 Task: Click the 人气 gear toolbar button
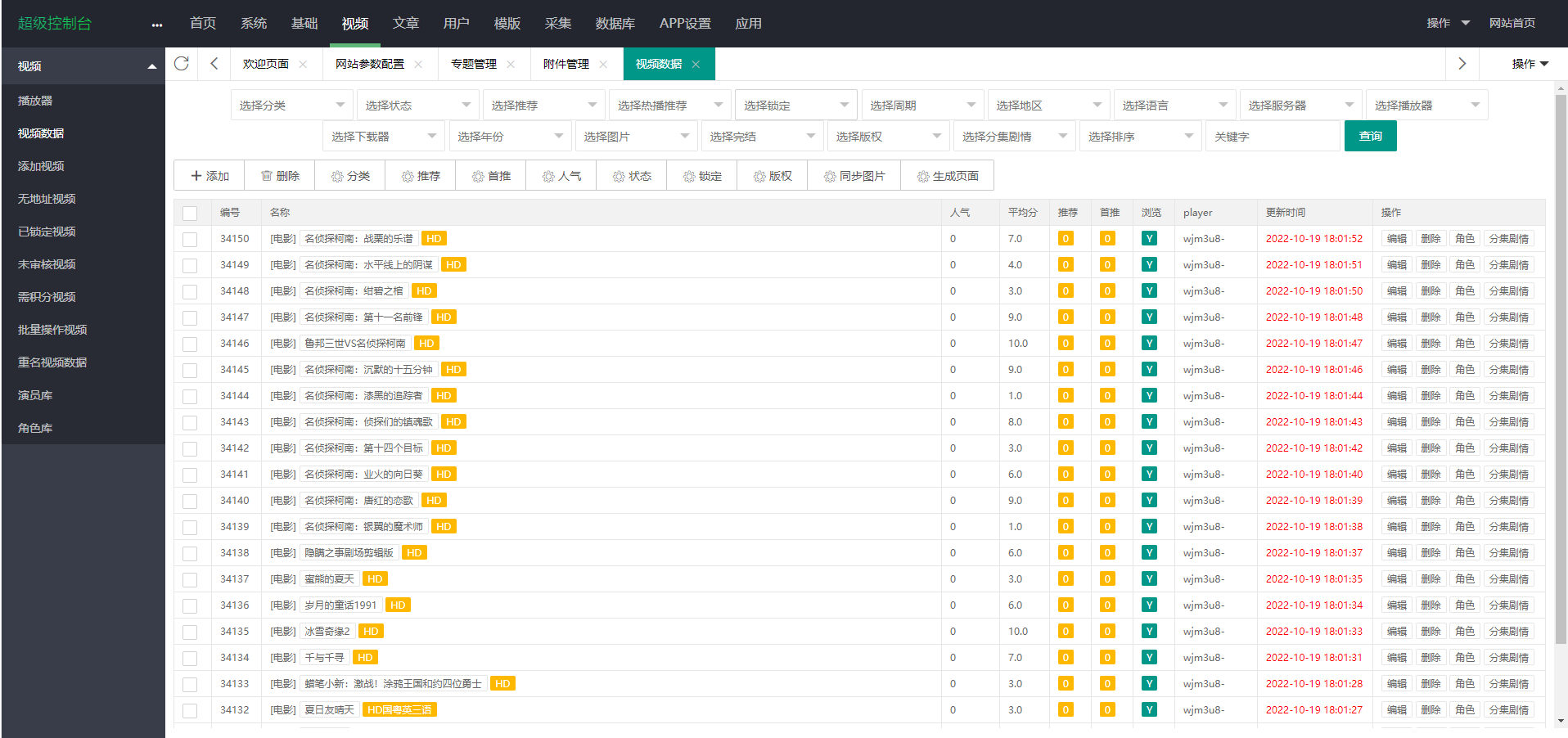(x=561, y=176)
